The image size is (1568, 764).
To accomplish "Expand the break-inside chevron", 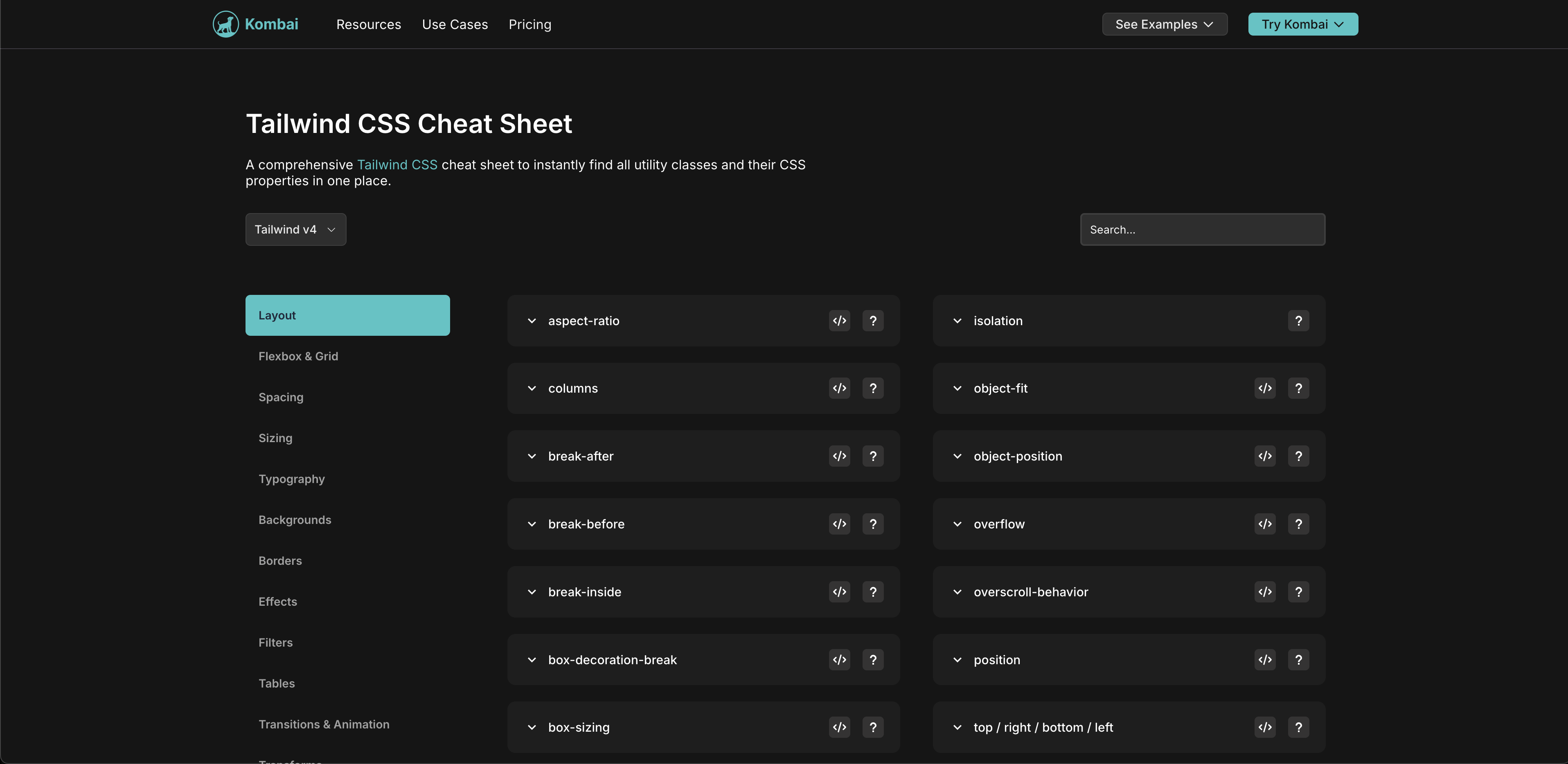I will pos(532,592).
